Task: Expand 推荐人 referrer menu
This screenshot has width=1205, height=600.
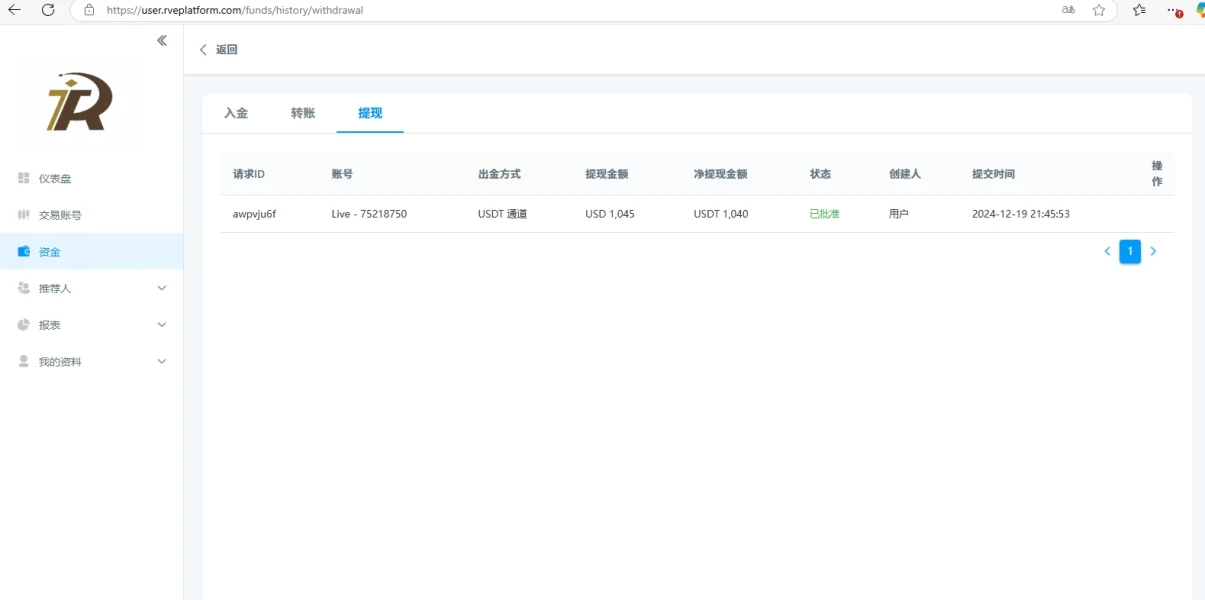Action: coord(91,288)
